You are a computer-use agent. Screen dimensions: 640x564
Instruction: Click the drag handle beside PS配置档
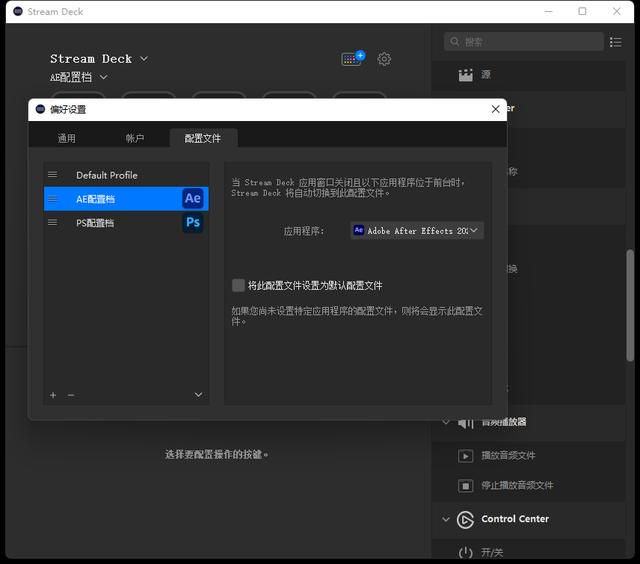(52, 222)
